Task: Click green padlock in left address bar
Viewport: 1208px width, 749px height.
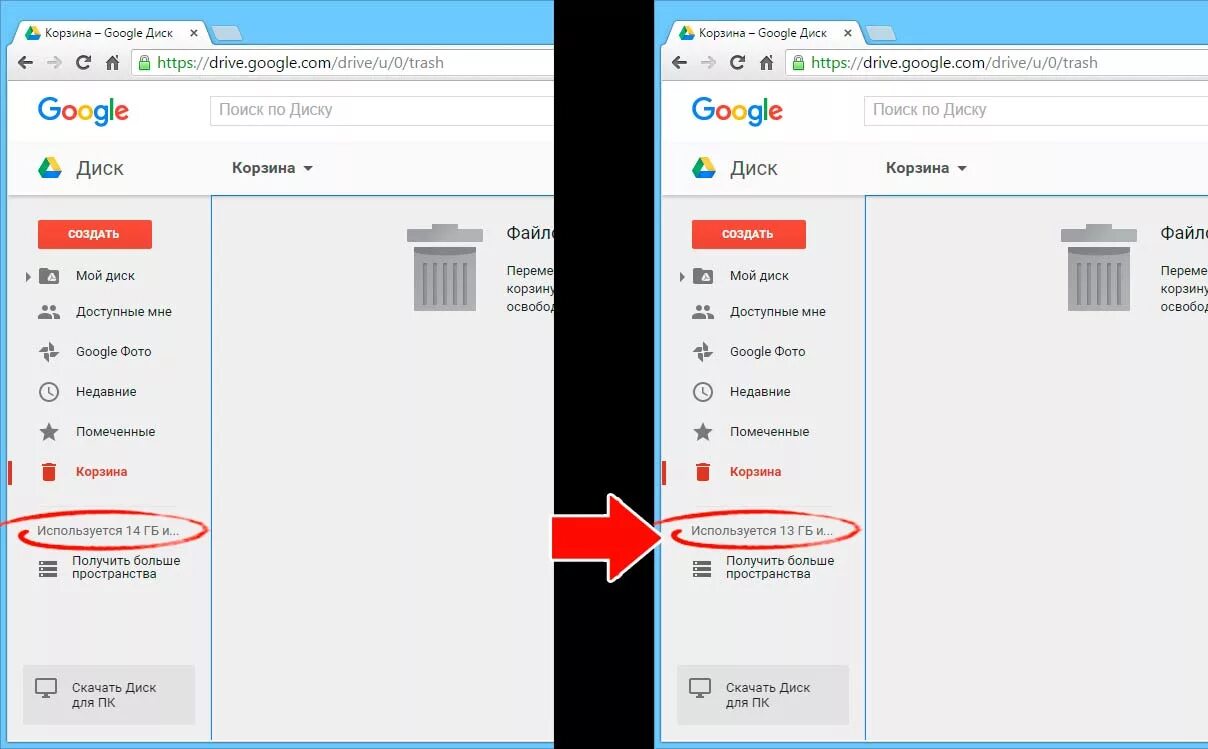Action: tap(144, 62)
